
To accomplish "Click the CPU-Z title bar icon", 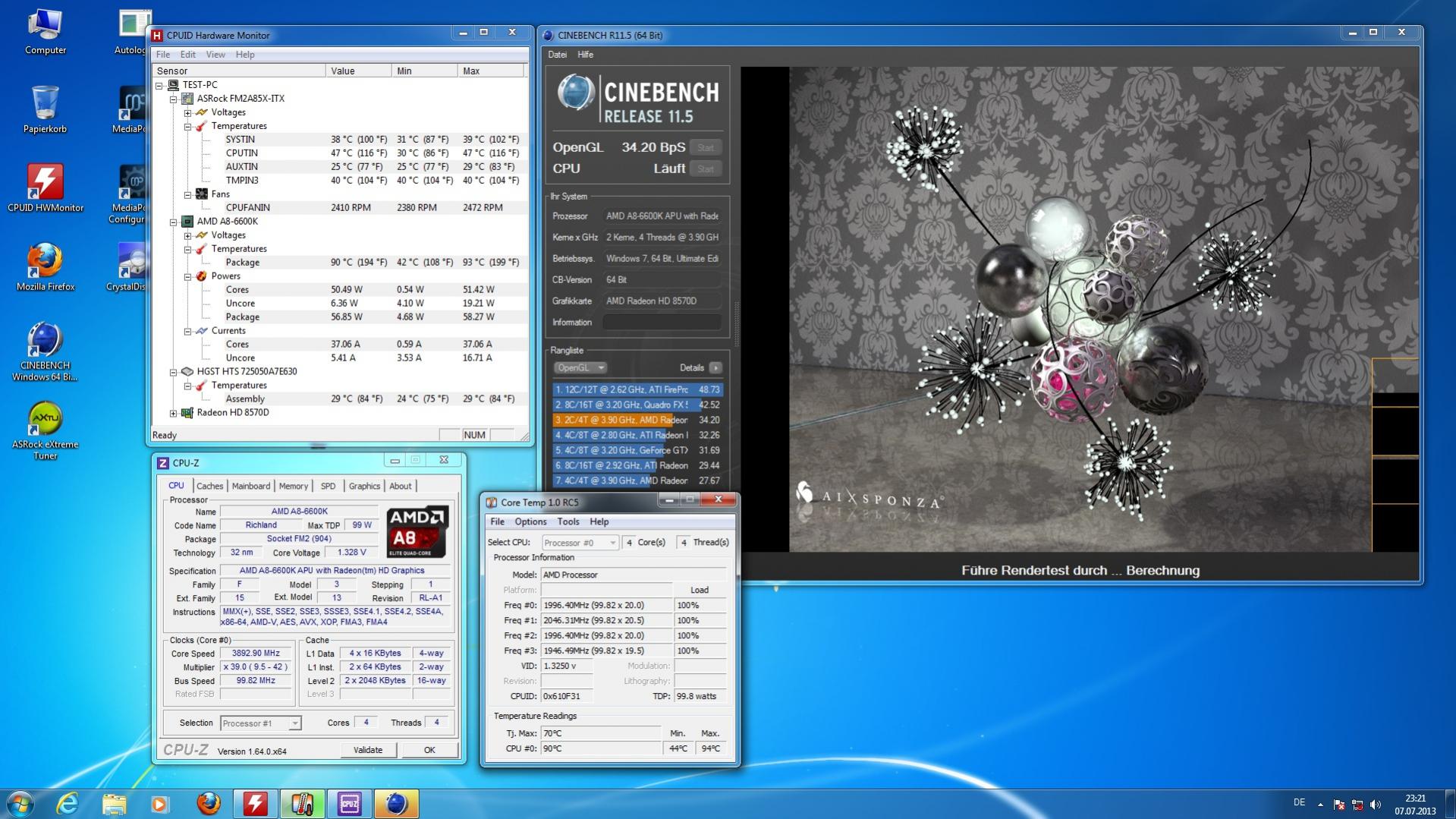I will [x=163, y=463].
